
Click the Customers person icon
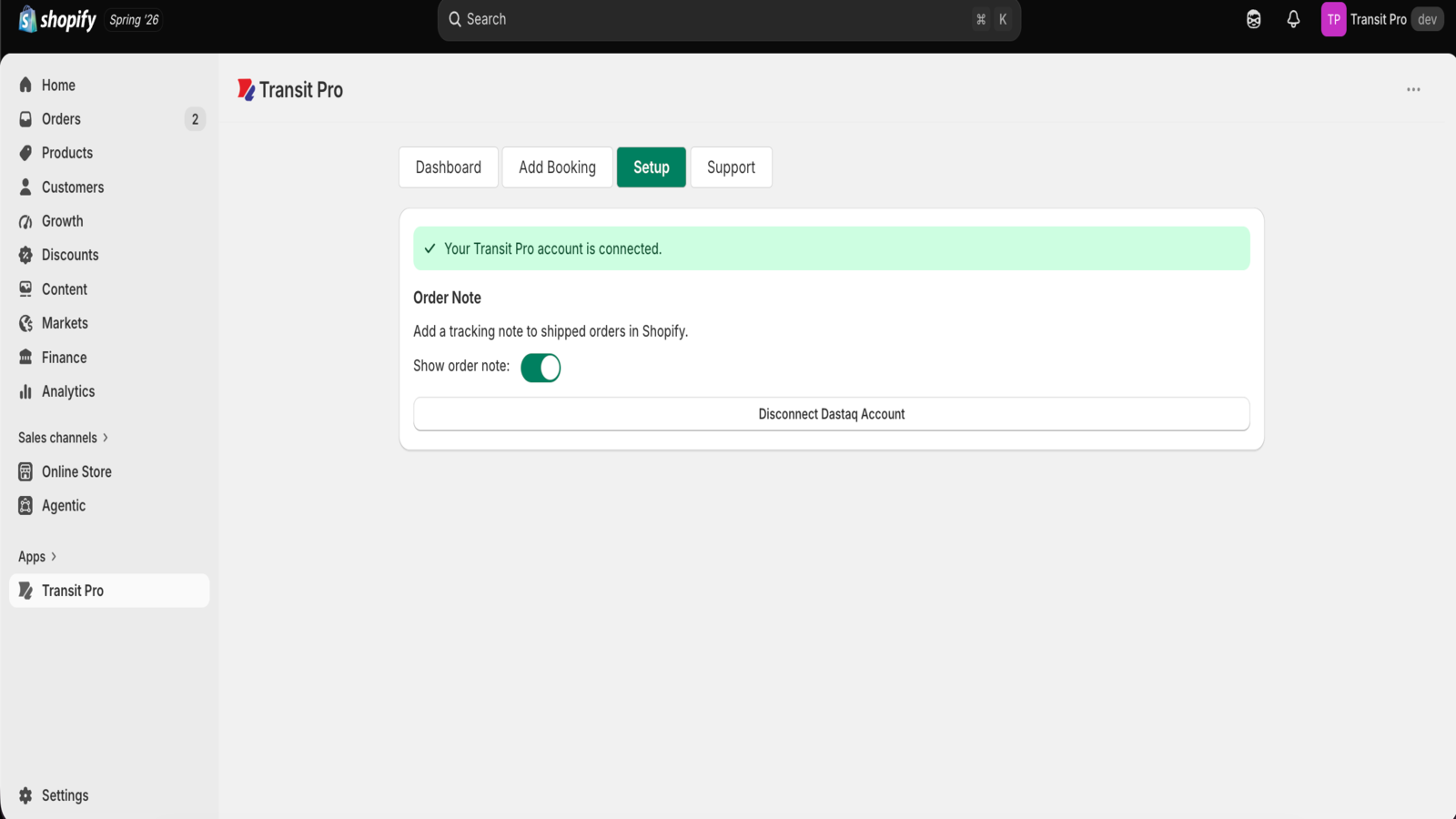(x=25, y=187)
